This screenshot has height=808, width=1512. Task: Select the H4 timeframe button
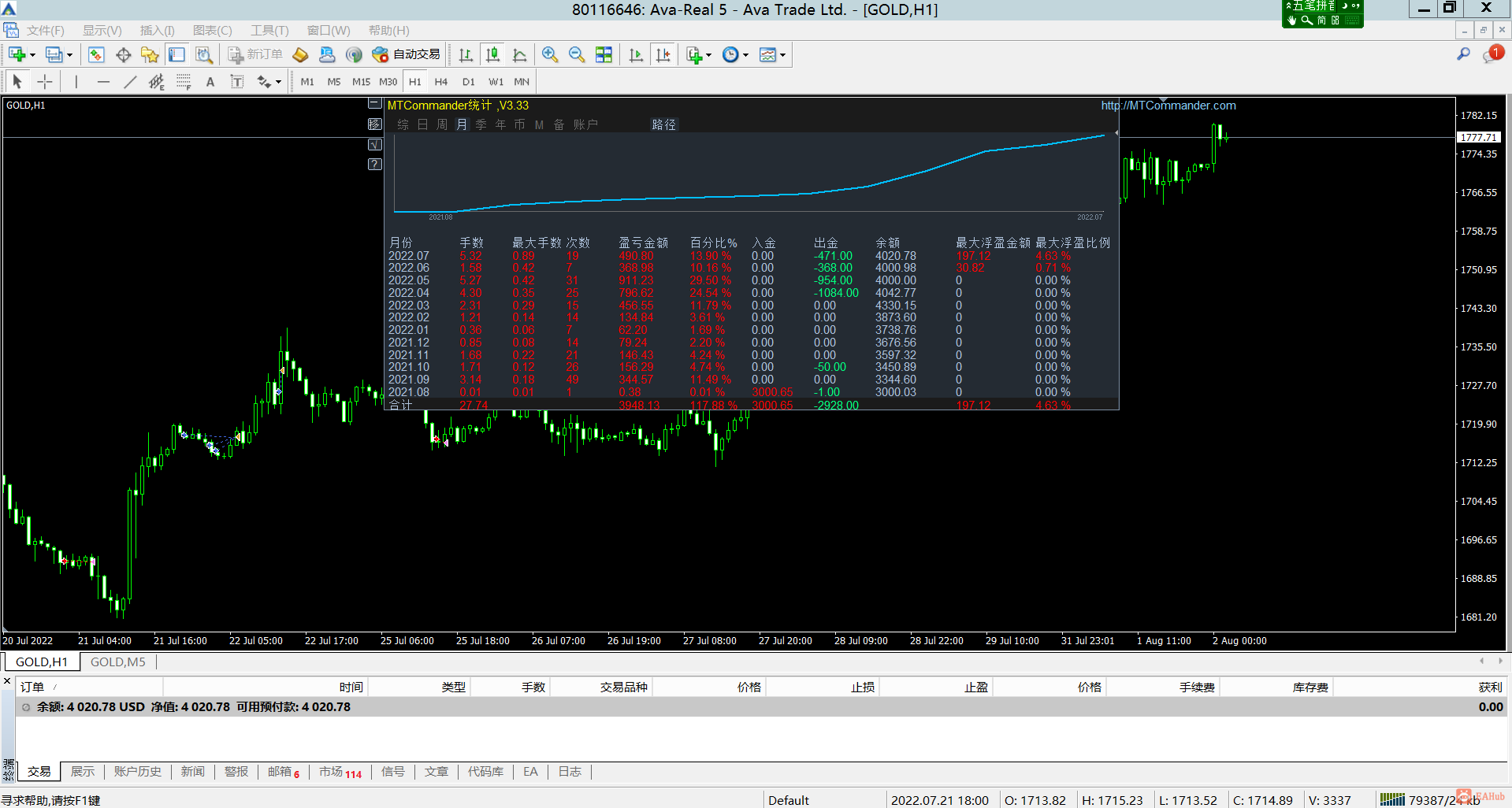440,82
